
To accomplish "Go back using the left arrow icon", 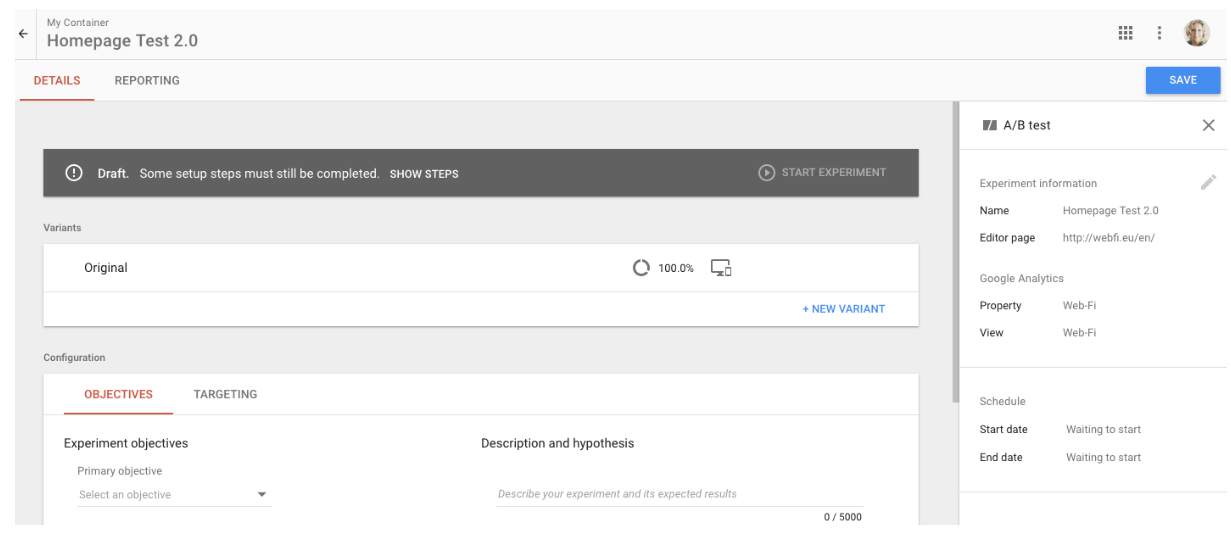I will click(x=23, y=33).
